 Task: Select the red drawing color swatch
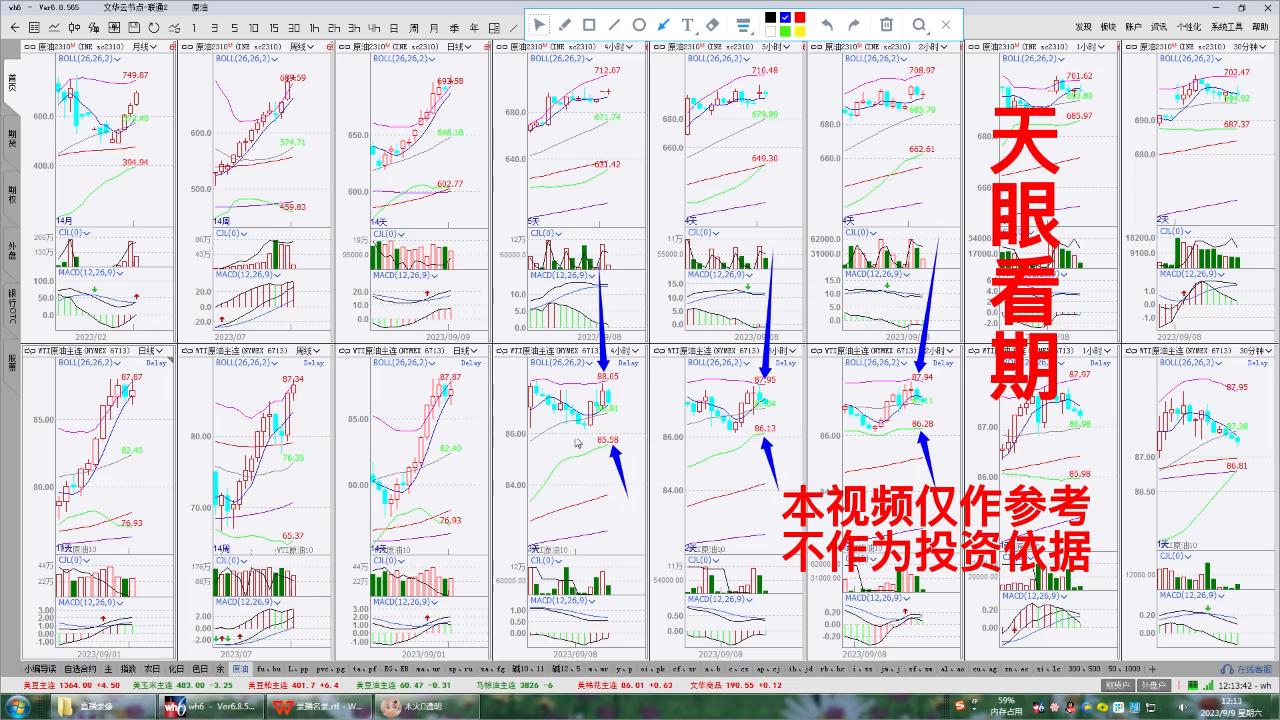coord(798,16)
